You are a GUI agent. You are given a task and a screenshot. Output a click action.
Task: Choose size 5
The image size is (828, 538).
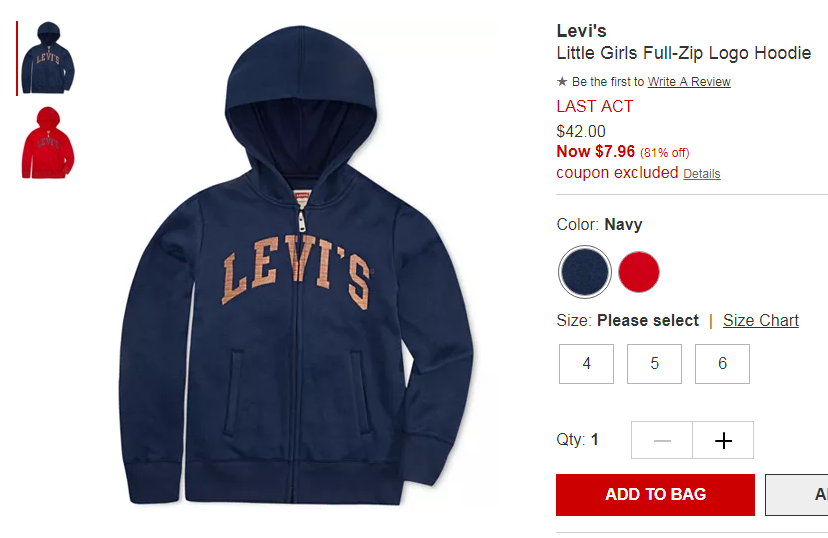(x=654, y=364)
